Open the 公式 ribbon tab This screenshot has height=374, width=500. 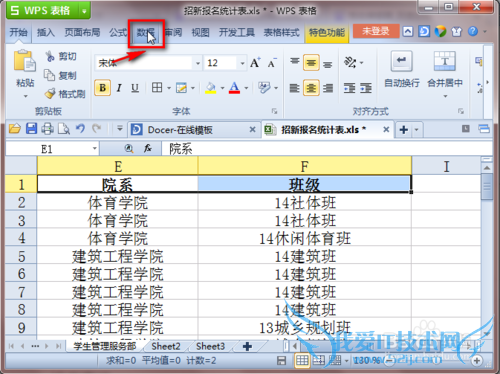(x=118, y=32)
